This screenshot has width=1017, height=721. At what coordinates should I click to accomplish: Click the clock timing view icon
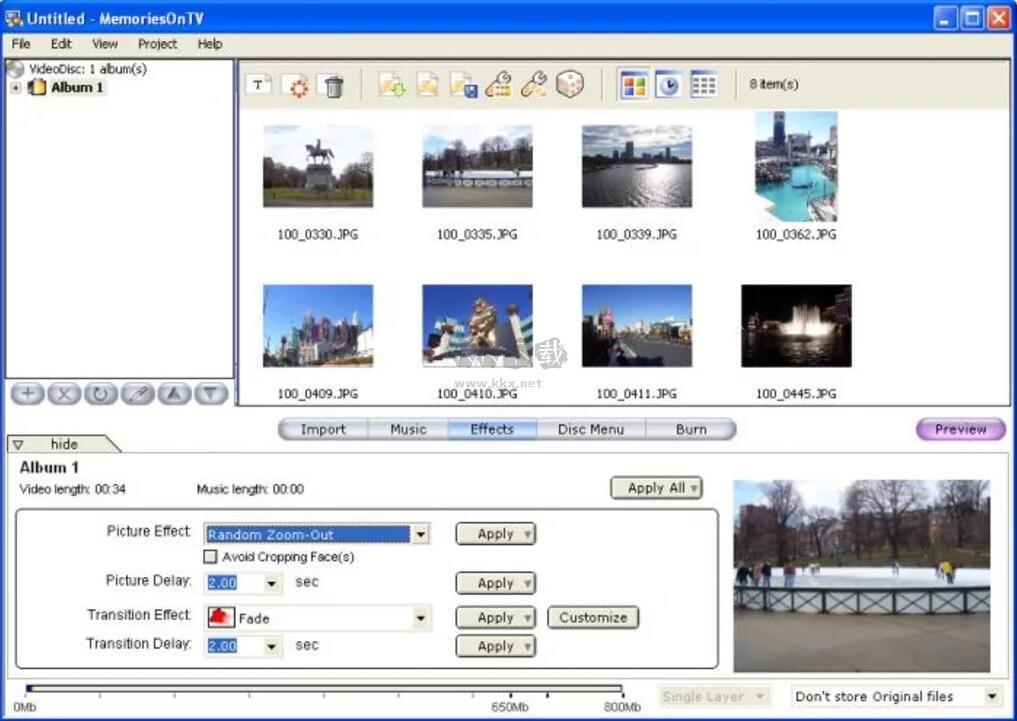click(x=668, y=85)
